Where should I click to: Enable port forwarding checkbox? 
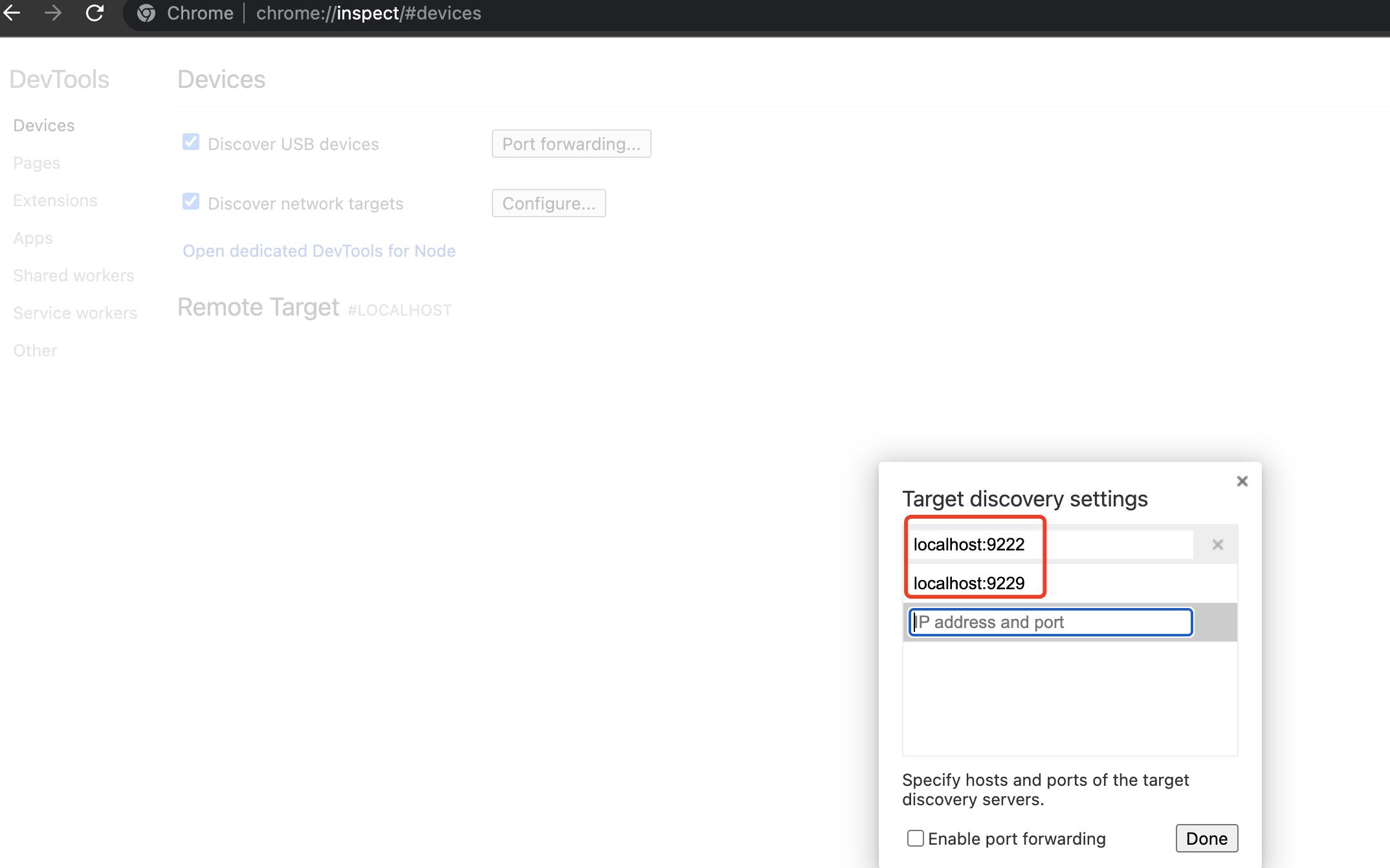[x=915, y=838]
